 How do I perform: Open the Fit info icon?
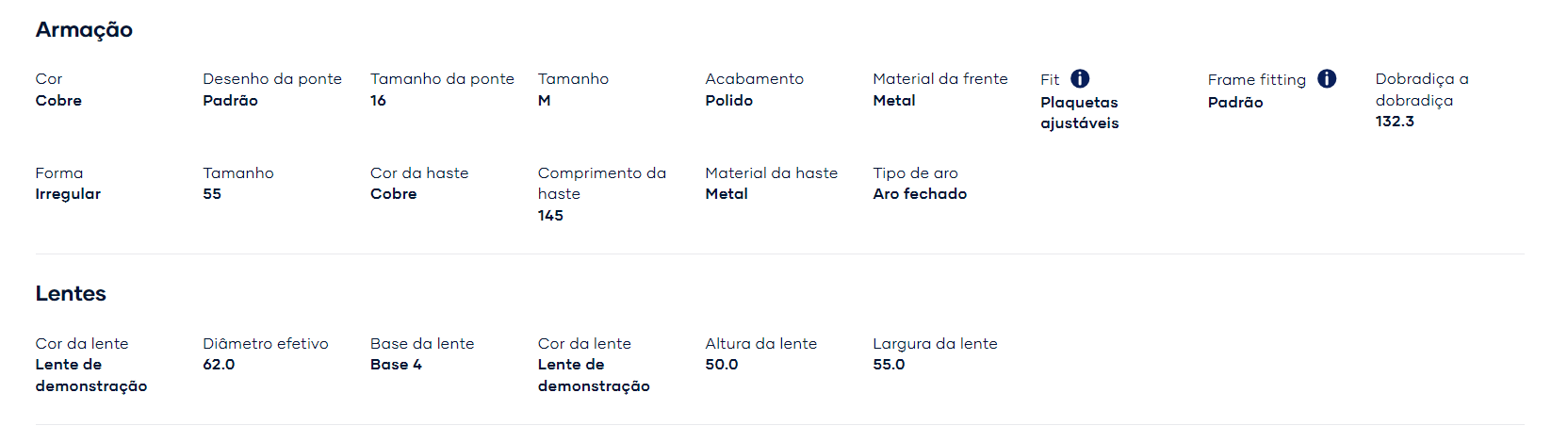coord(1080,79)
